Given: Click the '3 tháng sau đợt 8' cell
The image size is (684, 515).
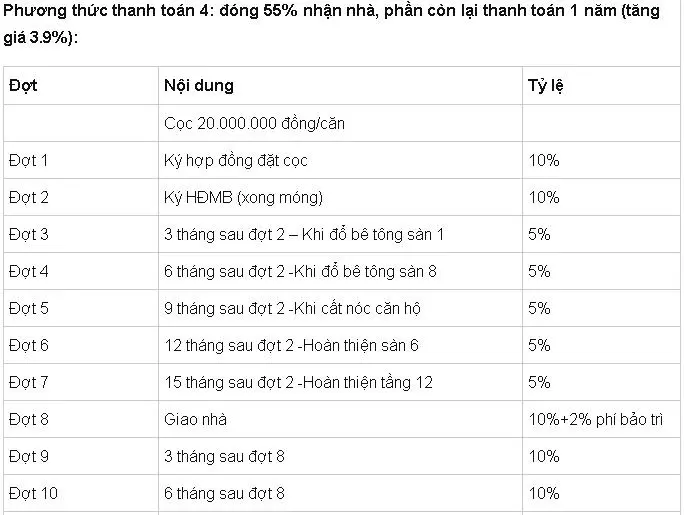Looking at the screenshot, I should pyautogui.click(x=225, y=456).
